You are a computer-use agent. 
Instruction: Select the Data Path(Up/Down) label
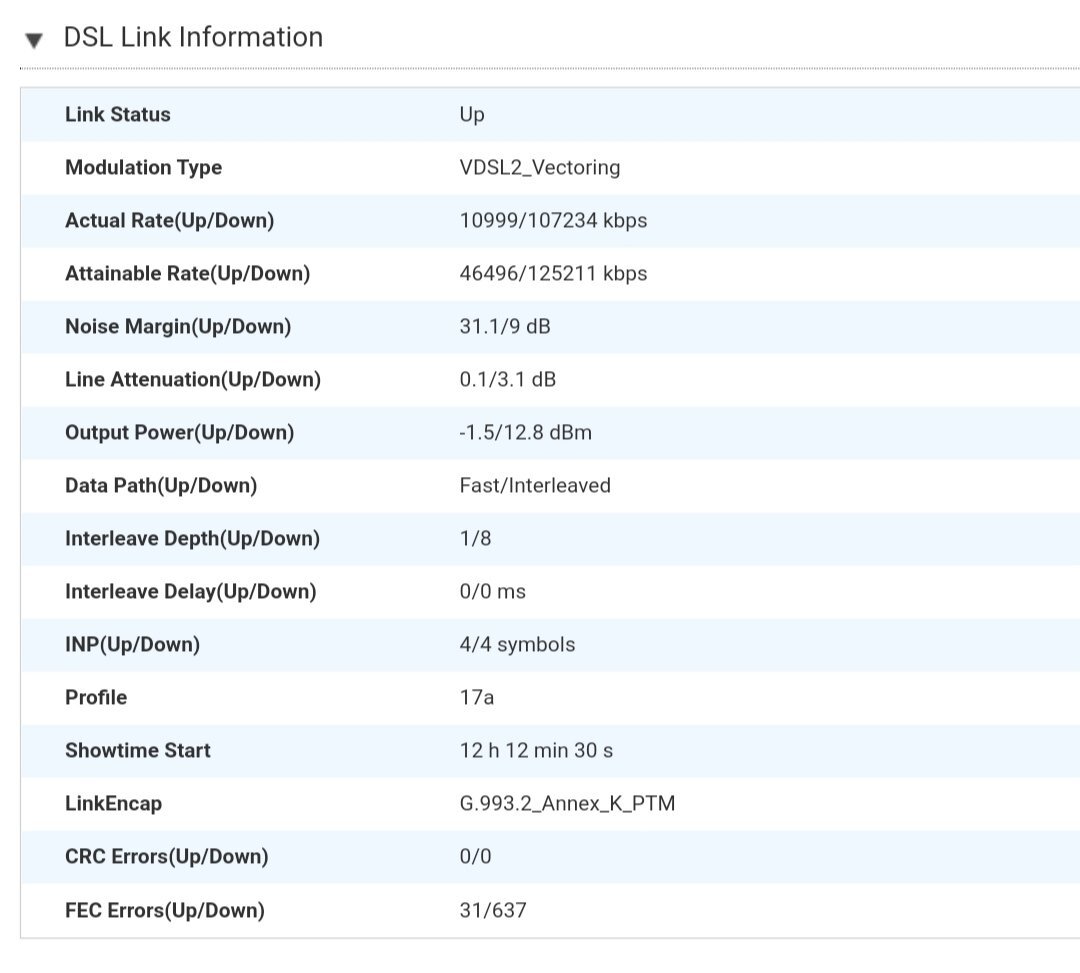(x=160, y=485)
